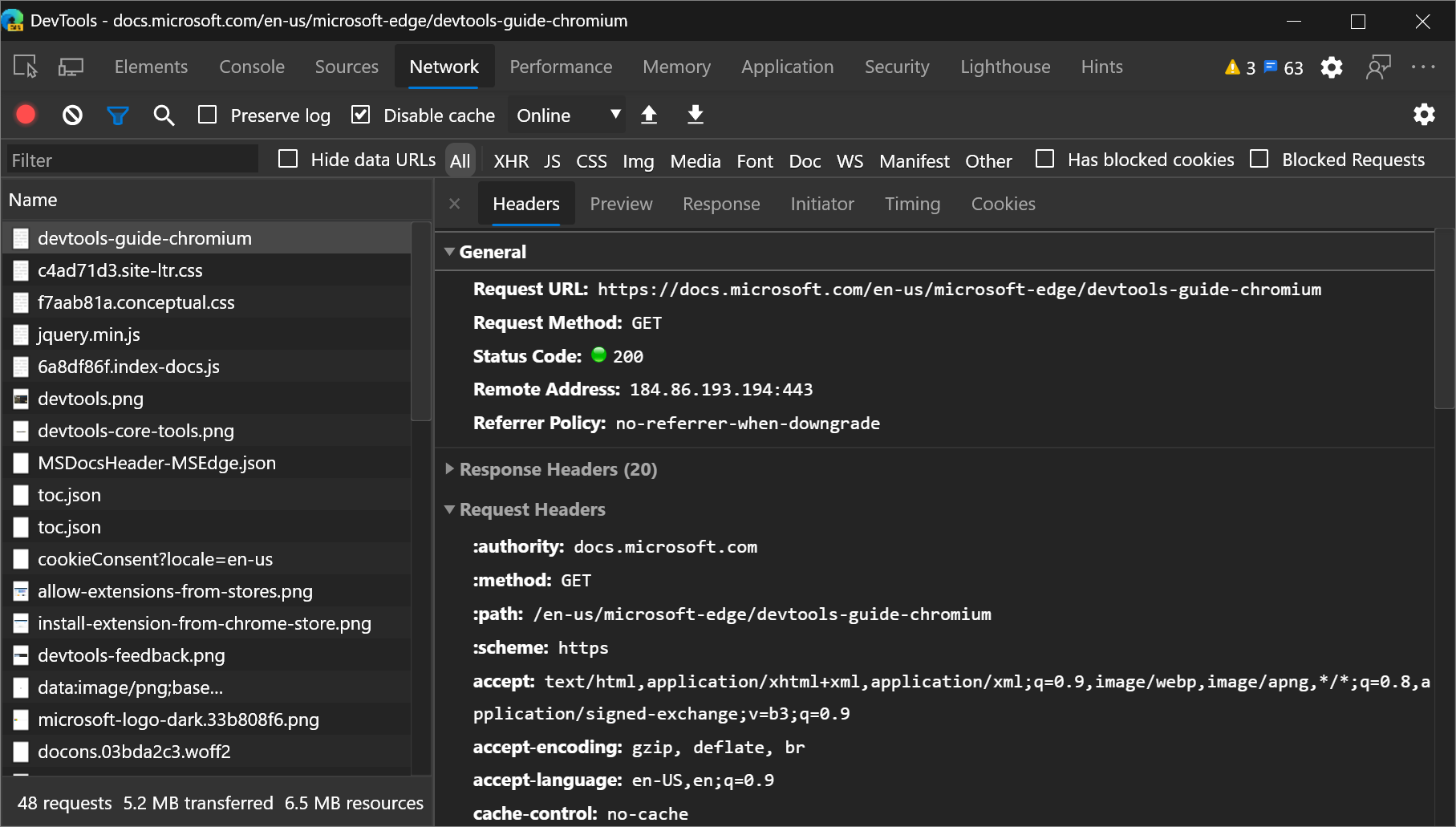Select cookieConsent?locale=en-us request
The width and height of the screenshot is (1456, 827).
tap(207, 559)
